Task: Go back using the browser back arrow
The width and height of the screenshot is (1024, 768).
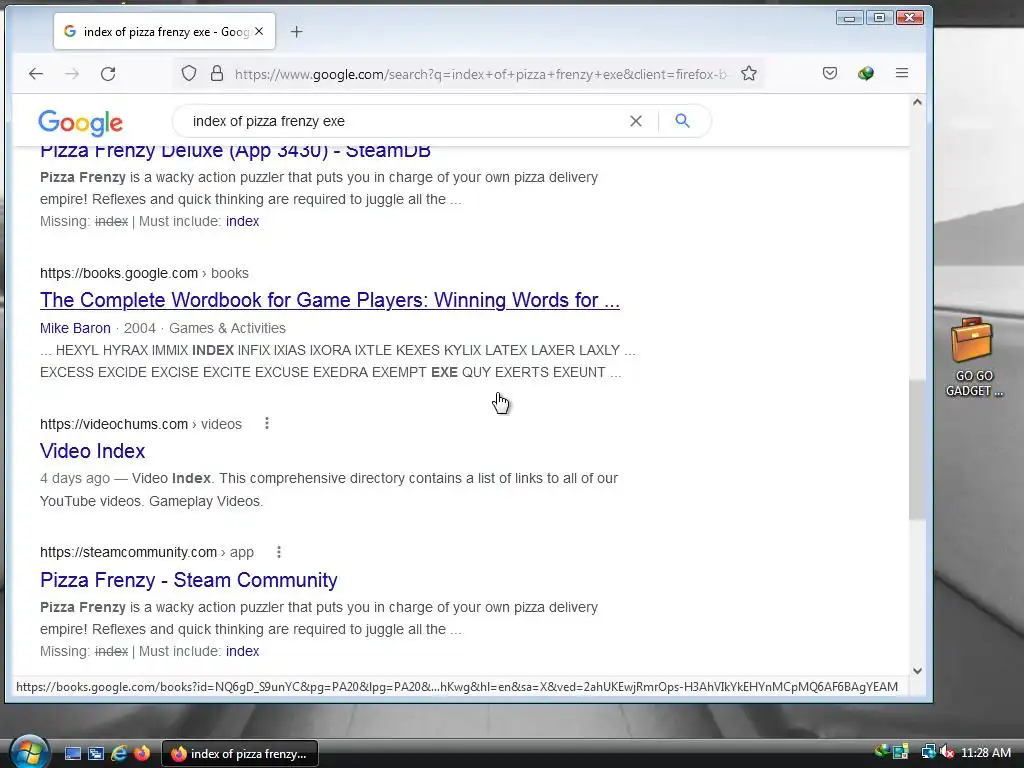Action: point(36,74)
